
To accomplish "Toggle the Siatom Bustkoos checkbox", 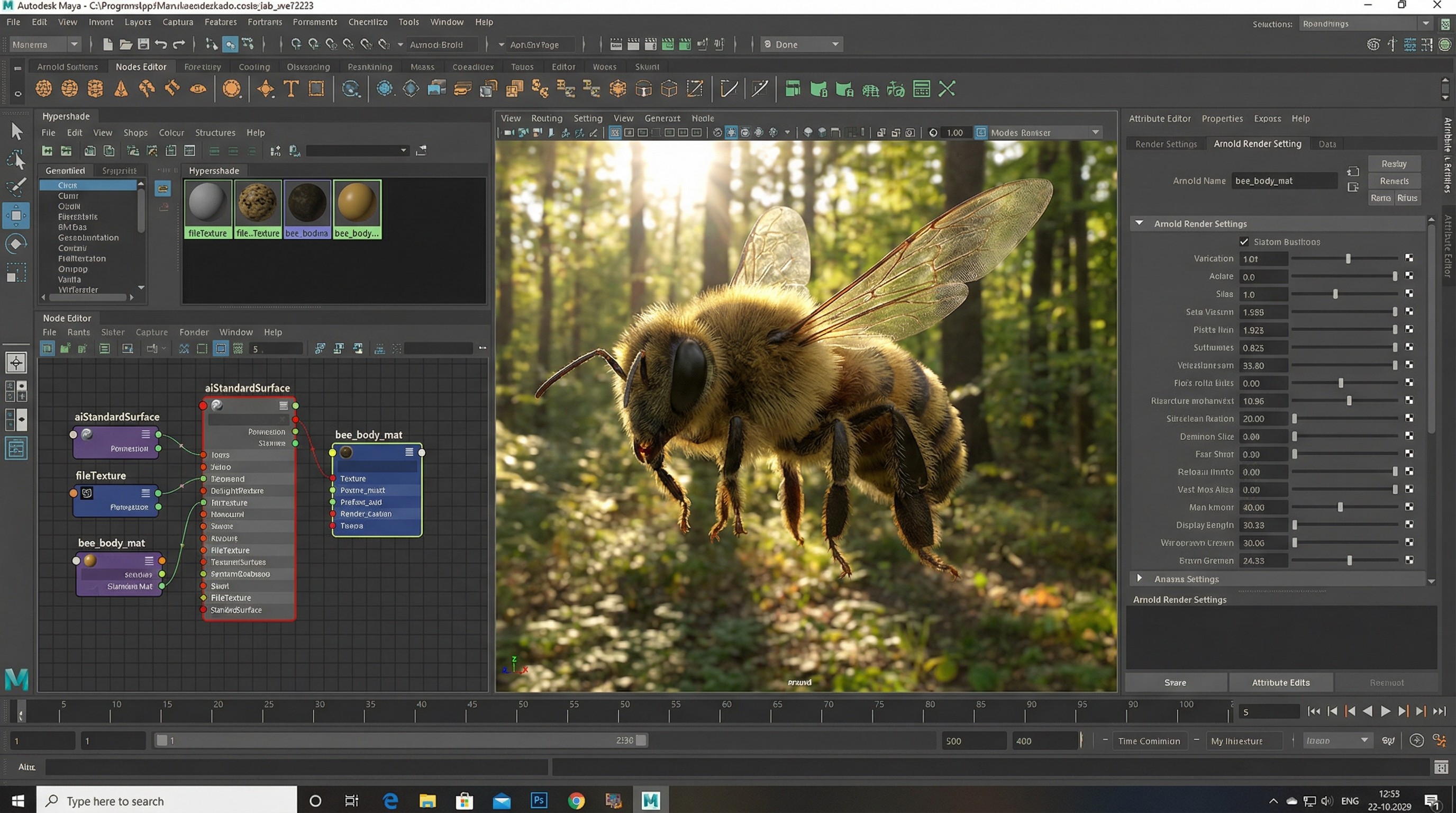I will click(1244, 241).
